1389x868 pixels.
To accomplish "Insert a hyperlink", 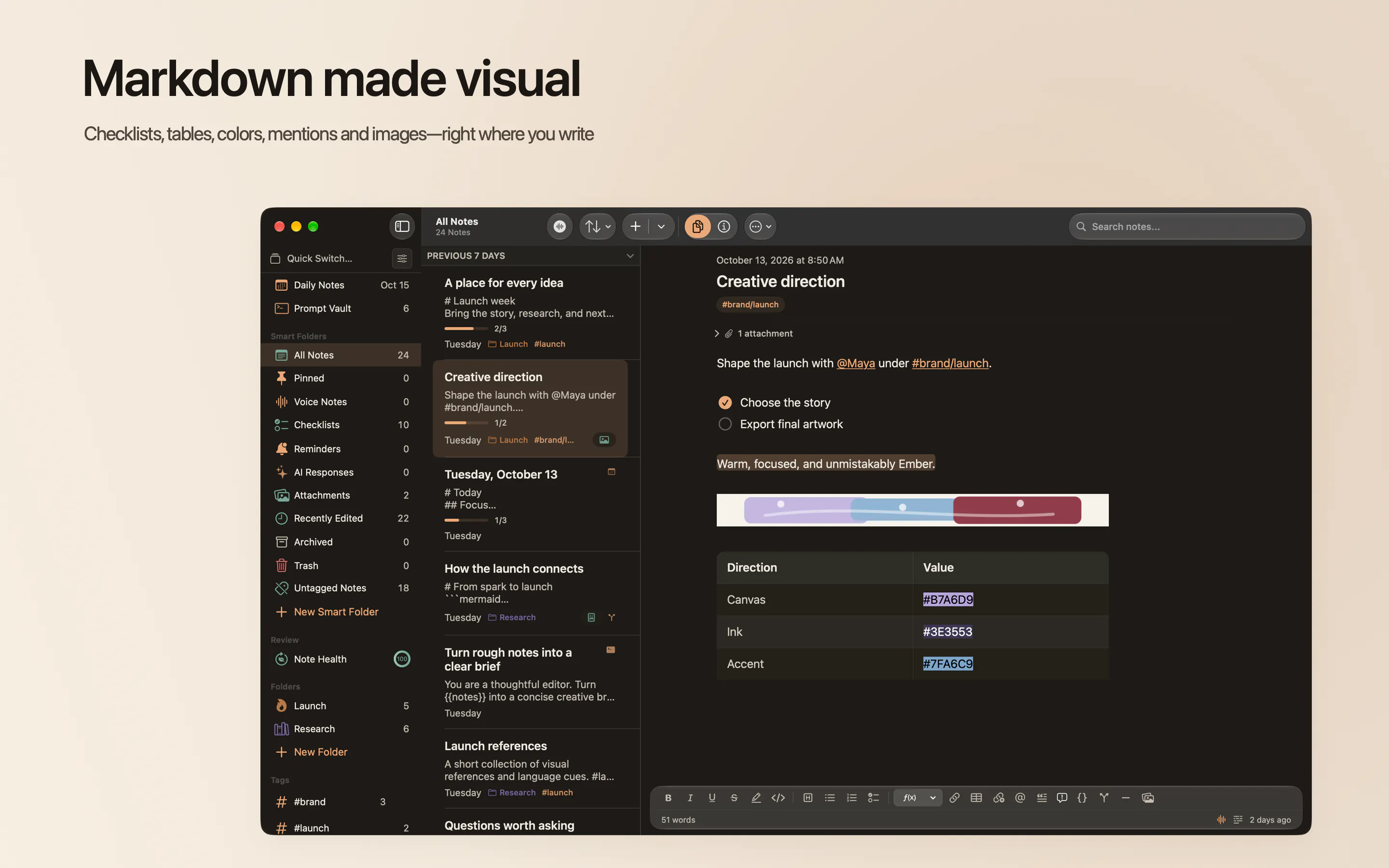I will (954, 798).
